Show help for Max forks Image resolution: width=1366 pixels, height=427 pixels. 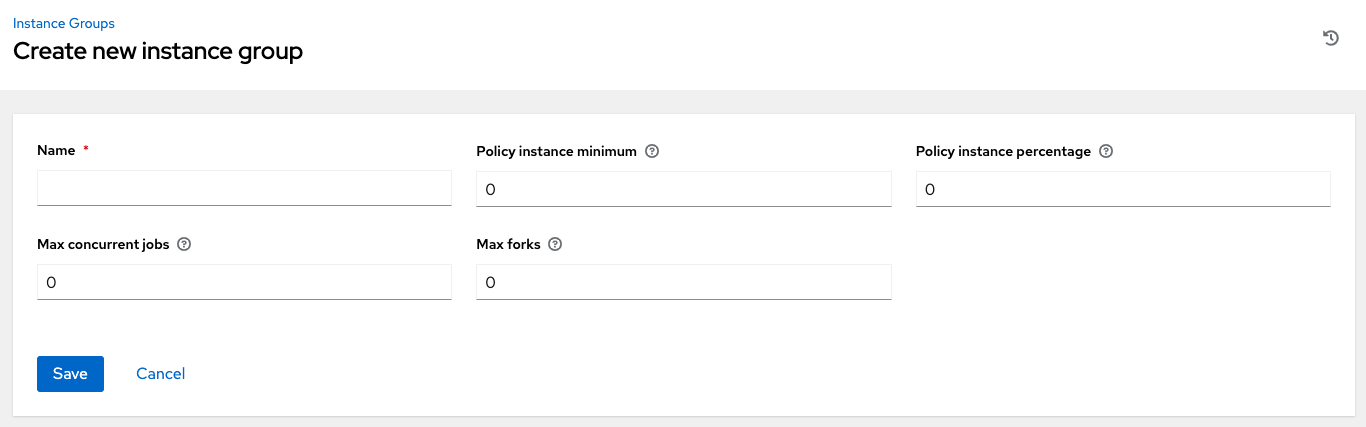555,245
